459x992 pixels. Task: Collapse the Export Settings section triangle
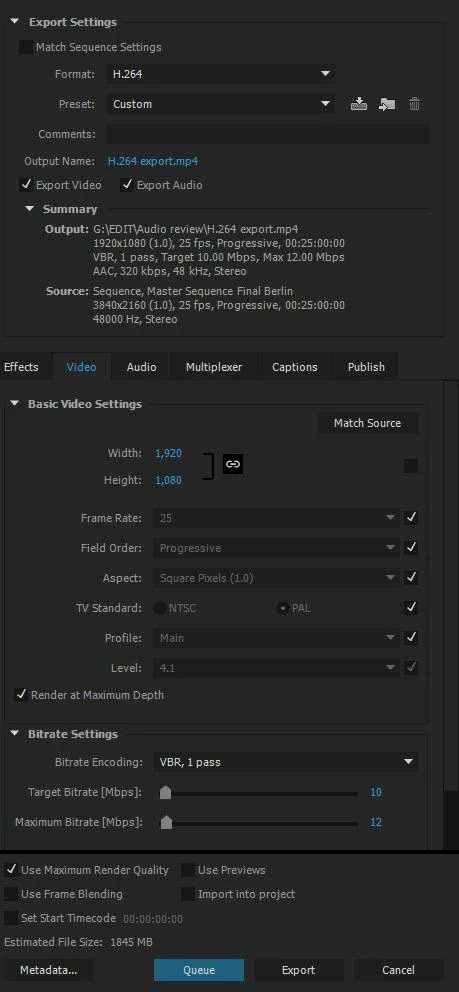point(15,22)
